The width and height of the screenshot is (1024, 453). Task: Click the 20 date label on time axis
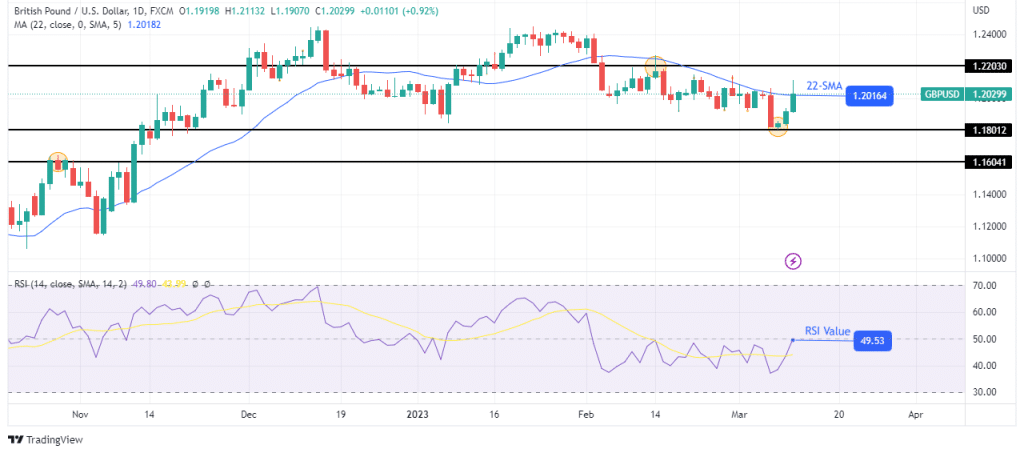[x=839, y=414]
